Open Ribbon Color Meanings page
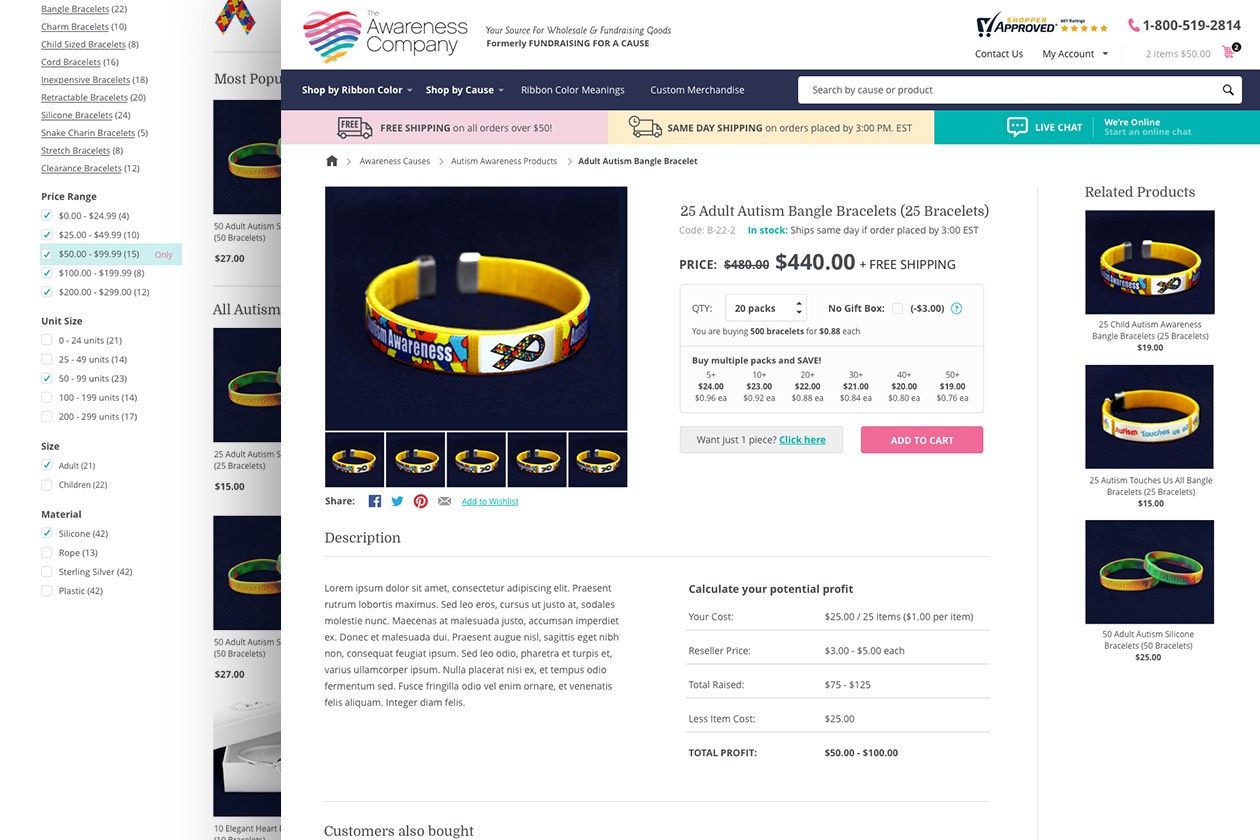 (x=572, y=90)
